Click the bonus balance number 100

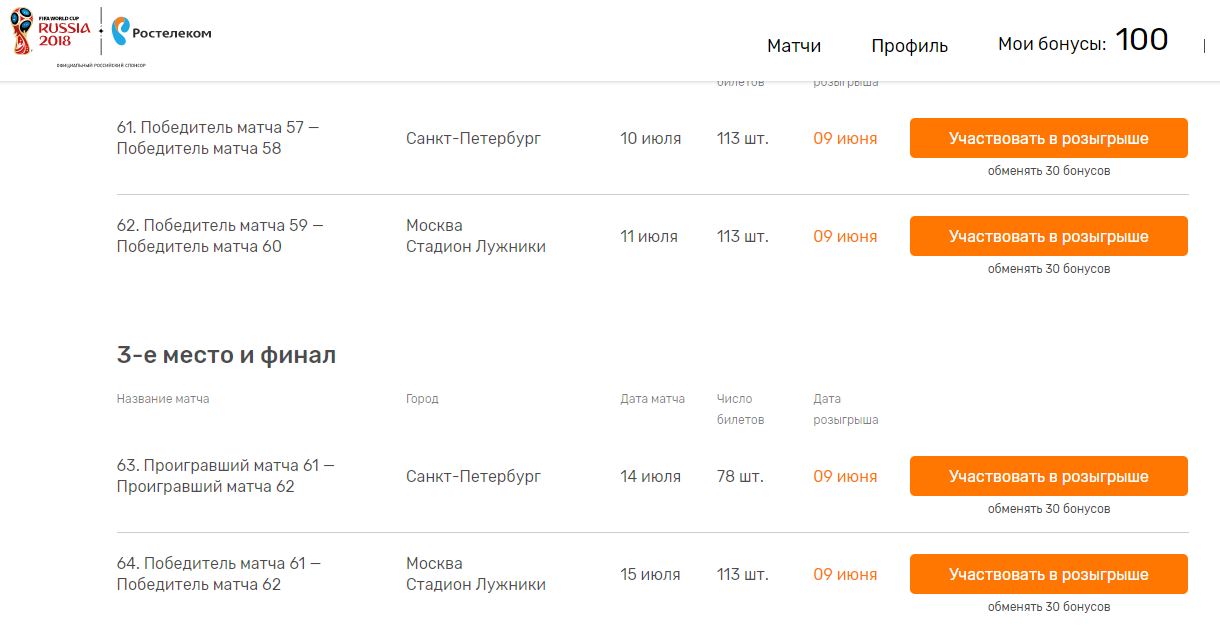coord(1141,40)
